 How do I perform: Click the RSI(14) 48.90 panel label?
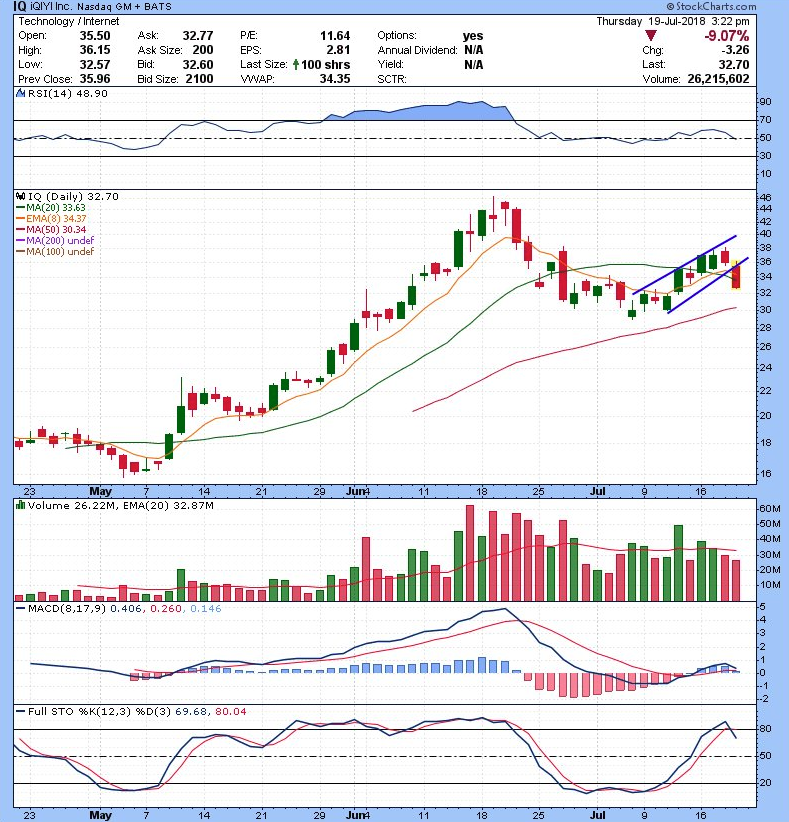point(68,94)
